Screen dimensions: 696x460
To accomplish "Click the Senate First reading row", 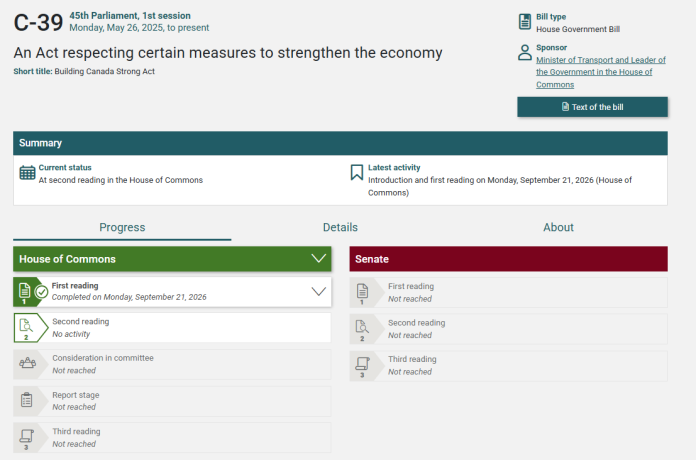I will pos(508,293).
